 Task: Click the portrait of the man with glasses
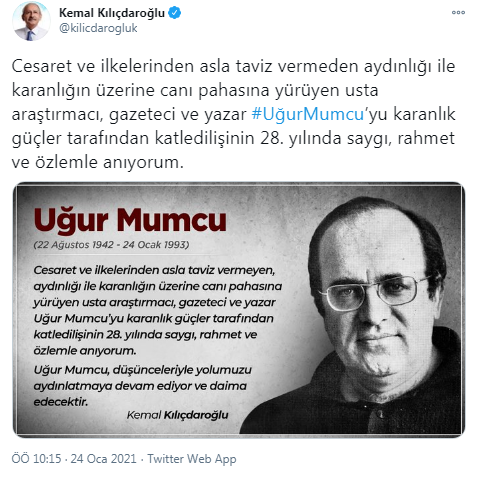[367, 313]
